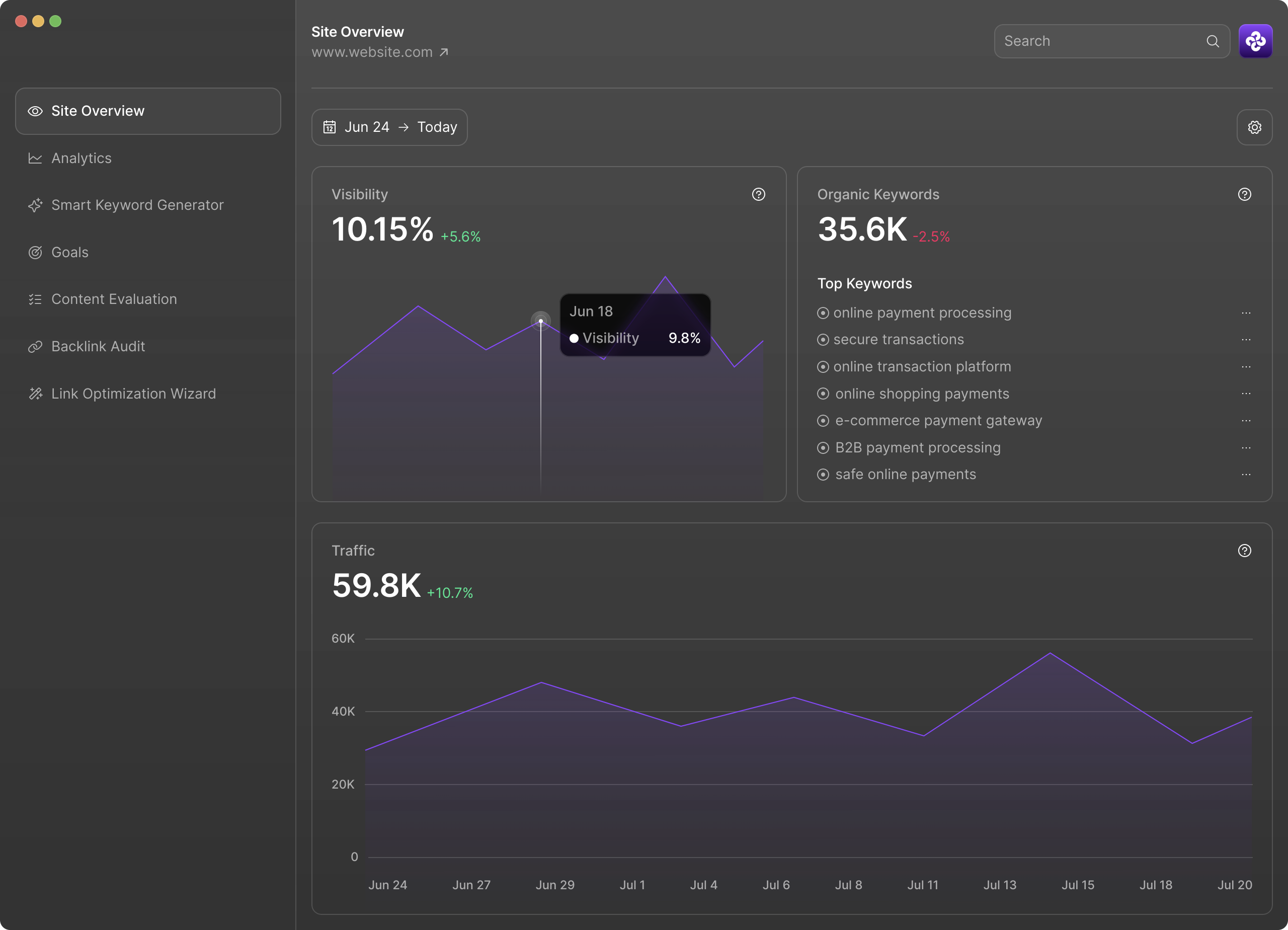Screen dimensions: 1288x930
Task: Open Content Evaluation from the sidebar
Action: click(x=35, y=299)
